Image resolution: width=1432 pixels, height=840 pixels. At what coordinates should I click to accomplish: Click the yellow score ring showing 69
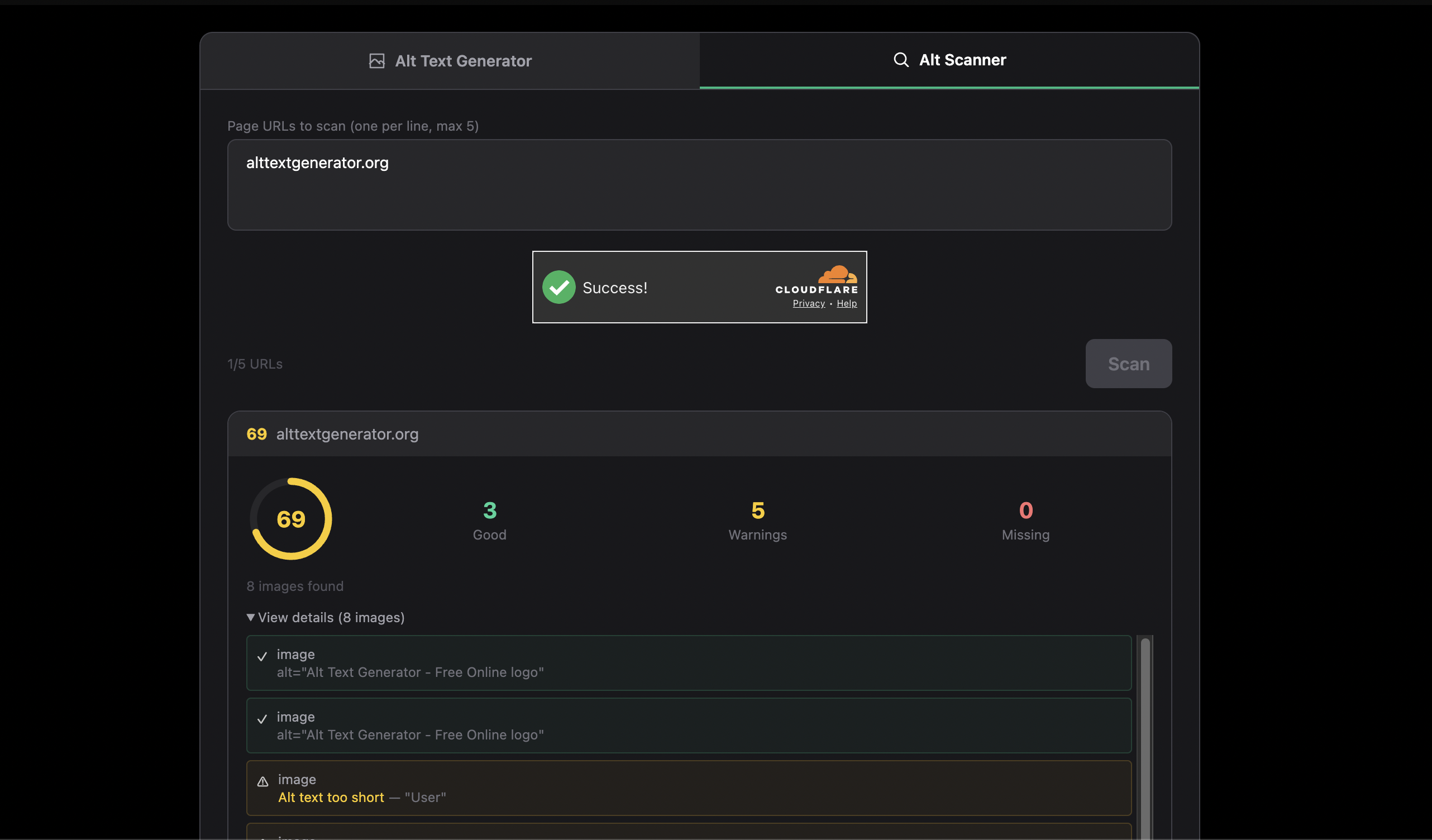[x=290, y=518]
